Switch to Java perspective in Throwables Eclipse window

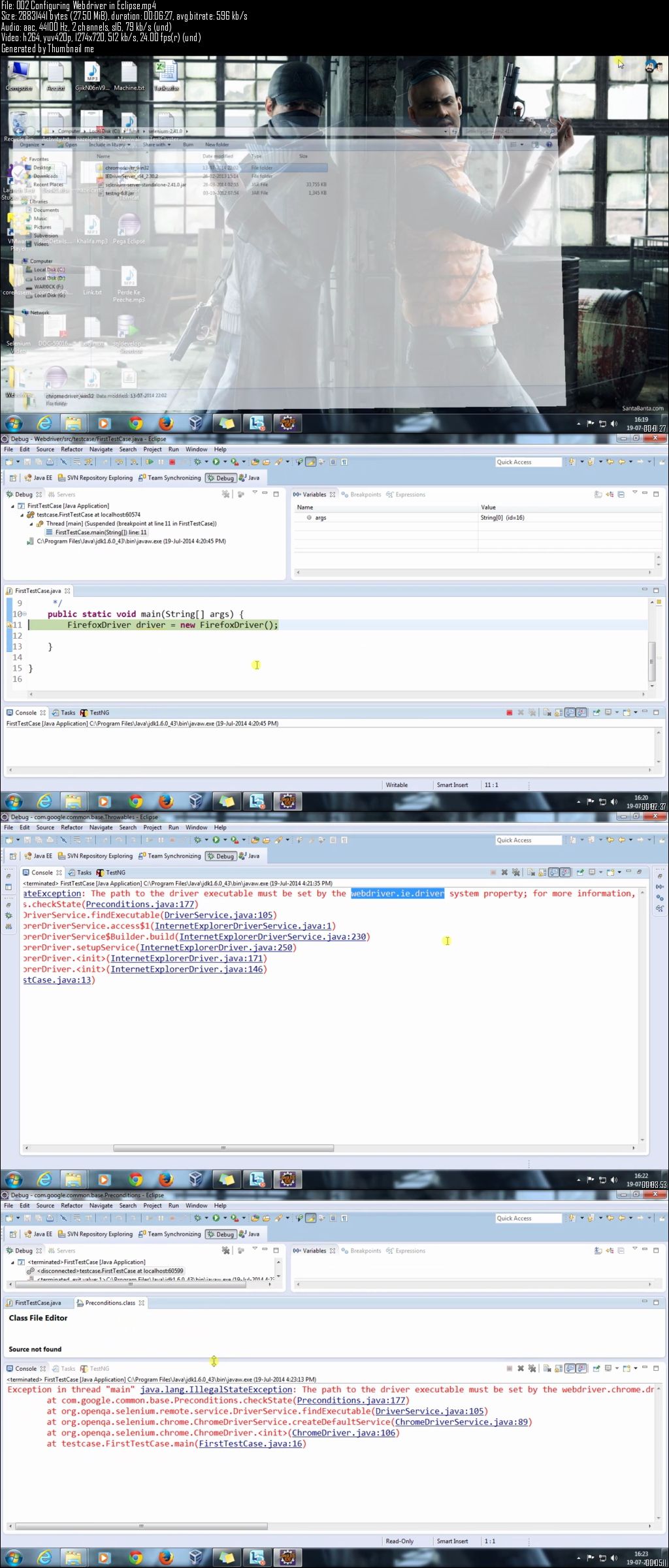[250, 856]
